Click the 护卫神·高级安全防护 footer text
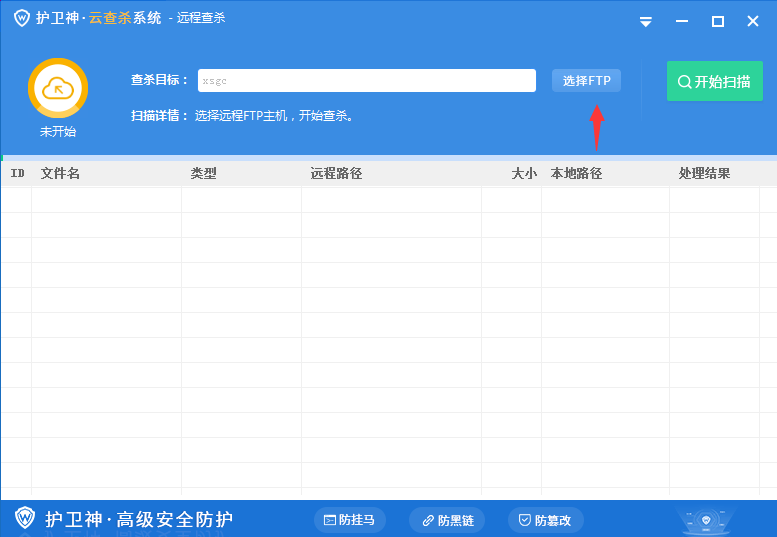This screenshot has width=777, height=537. pyautogui.click(x=139, y=519)
